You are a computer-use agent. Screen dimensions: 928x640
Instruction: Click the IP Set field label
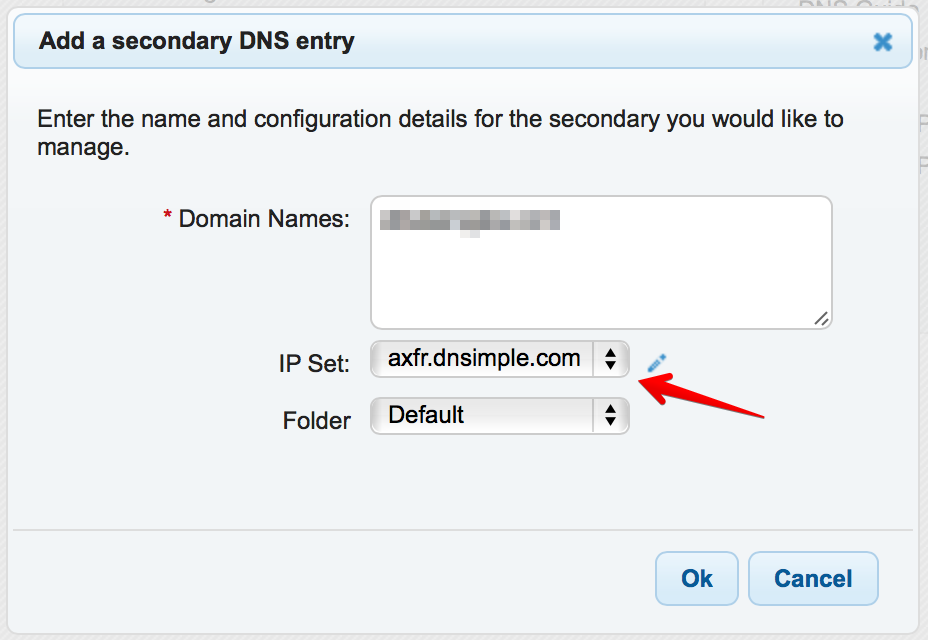(313, 362)
